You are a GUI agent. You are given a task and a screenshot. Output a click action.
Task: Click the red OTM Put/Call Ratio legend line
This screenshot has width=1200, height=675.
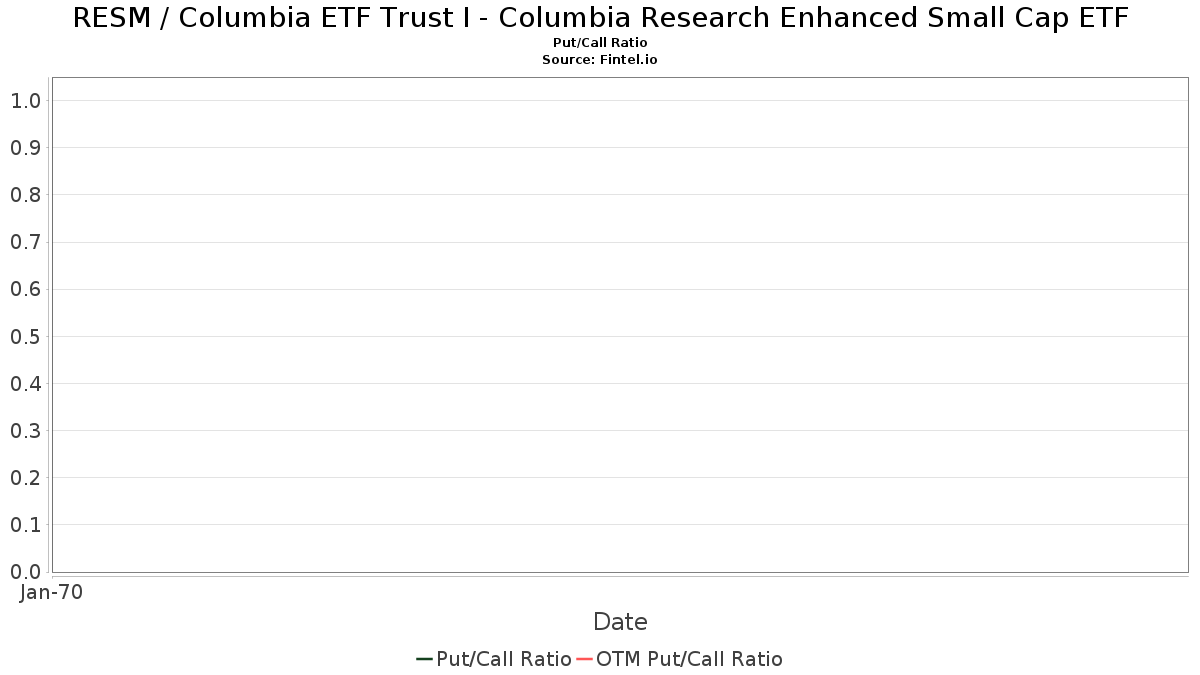584,659
